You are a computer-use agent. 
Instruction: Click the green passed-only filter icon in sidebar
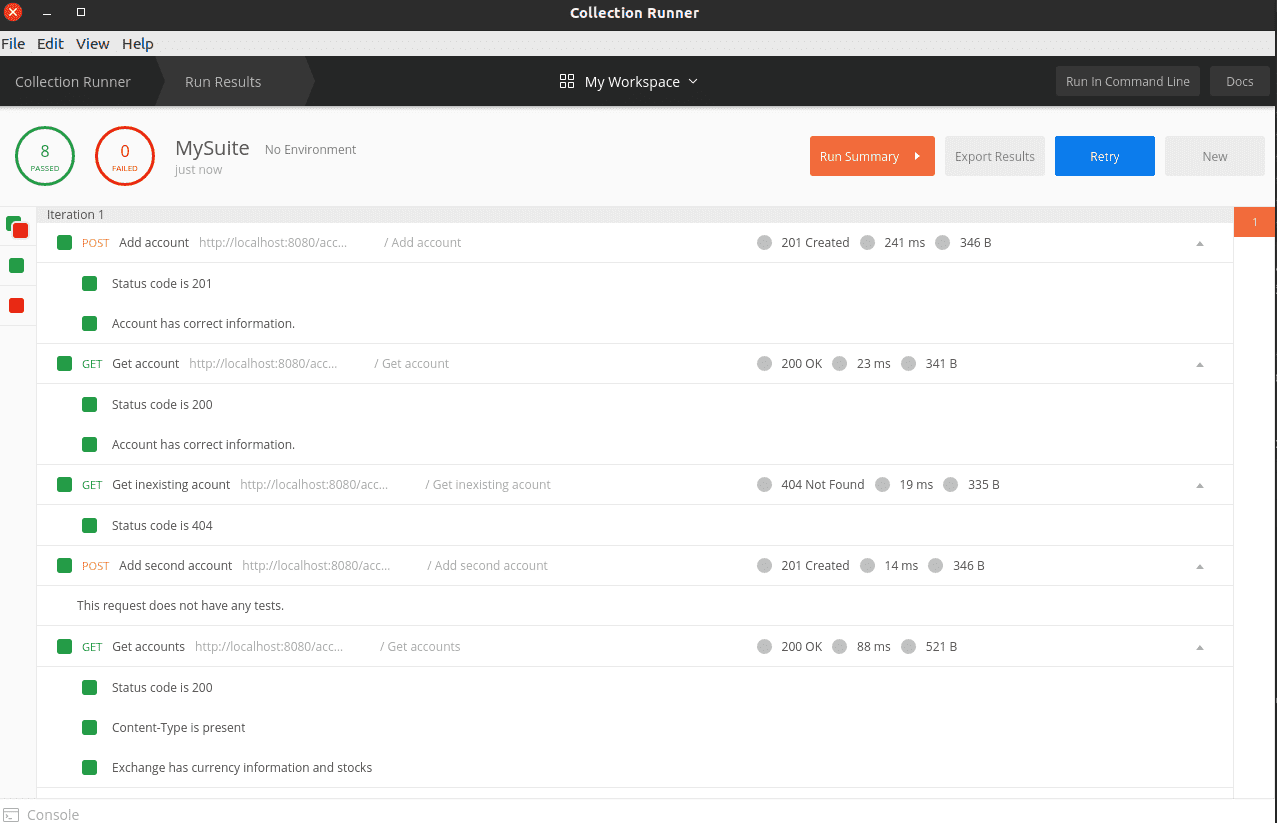click(x=16, y=265)
